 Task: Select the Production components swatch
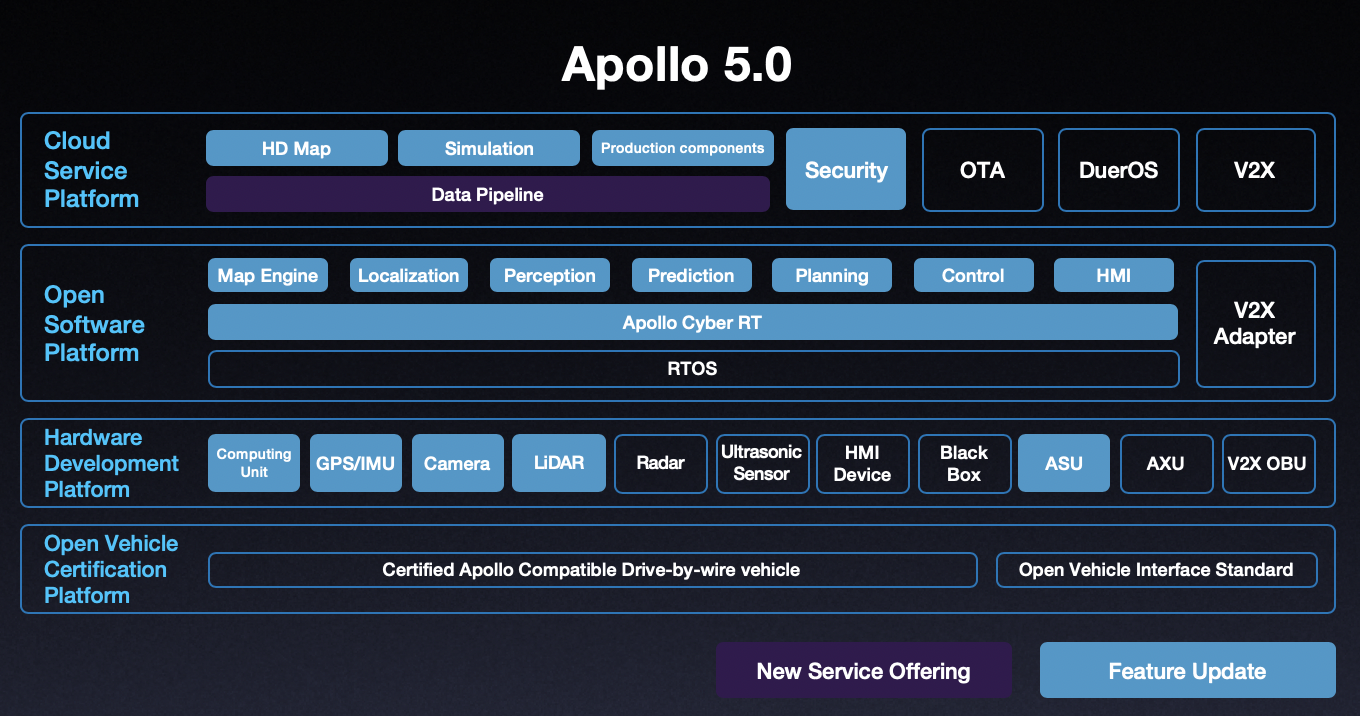click(x=682, y=147)
